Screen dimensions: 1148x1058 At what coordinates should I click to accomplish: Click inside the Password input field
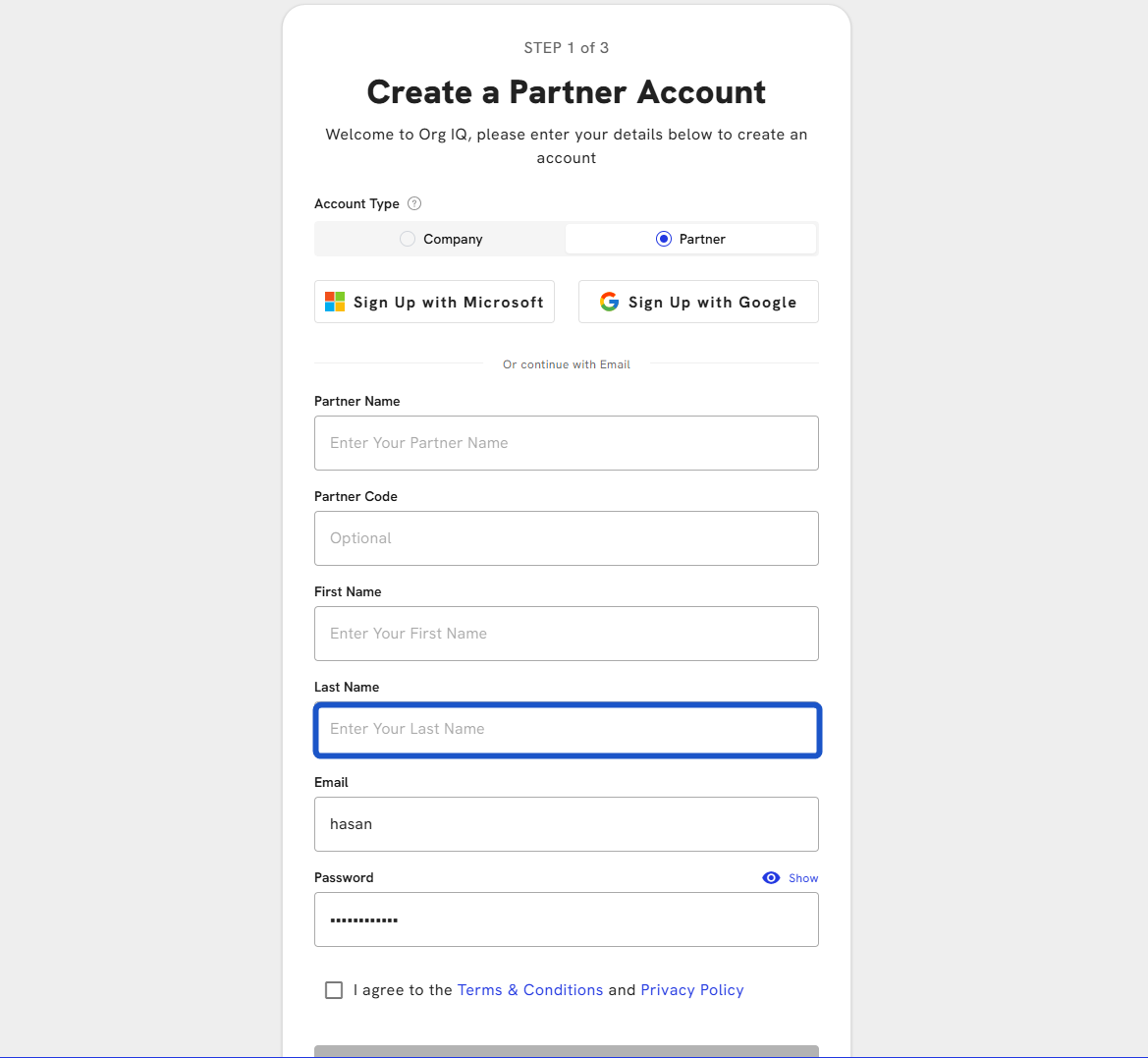click(566, 919)
